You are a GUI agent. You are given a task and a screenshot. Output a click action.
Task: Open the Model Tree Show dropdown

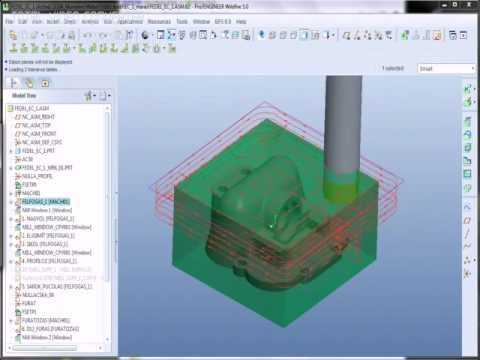click(x=105, y=96)
